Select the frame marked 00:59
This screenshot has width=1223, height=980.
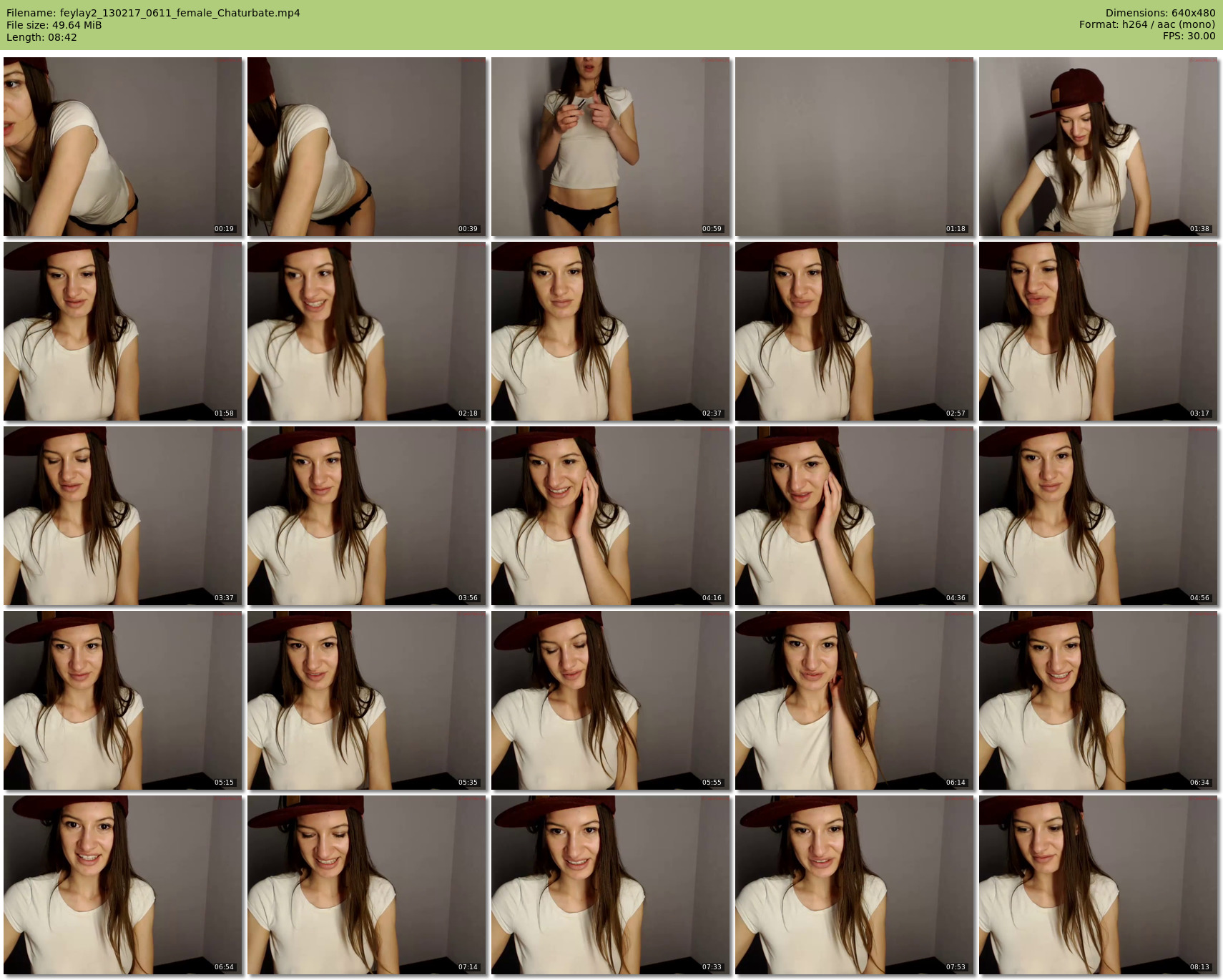610,147
